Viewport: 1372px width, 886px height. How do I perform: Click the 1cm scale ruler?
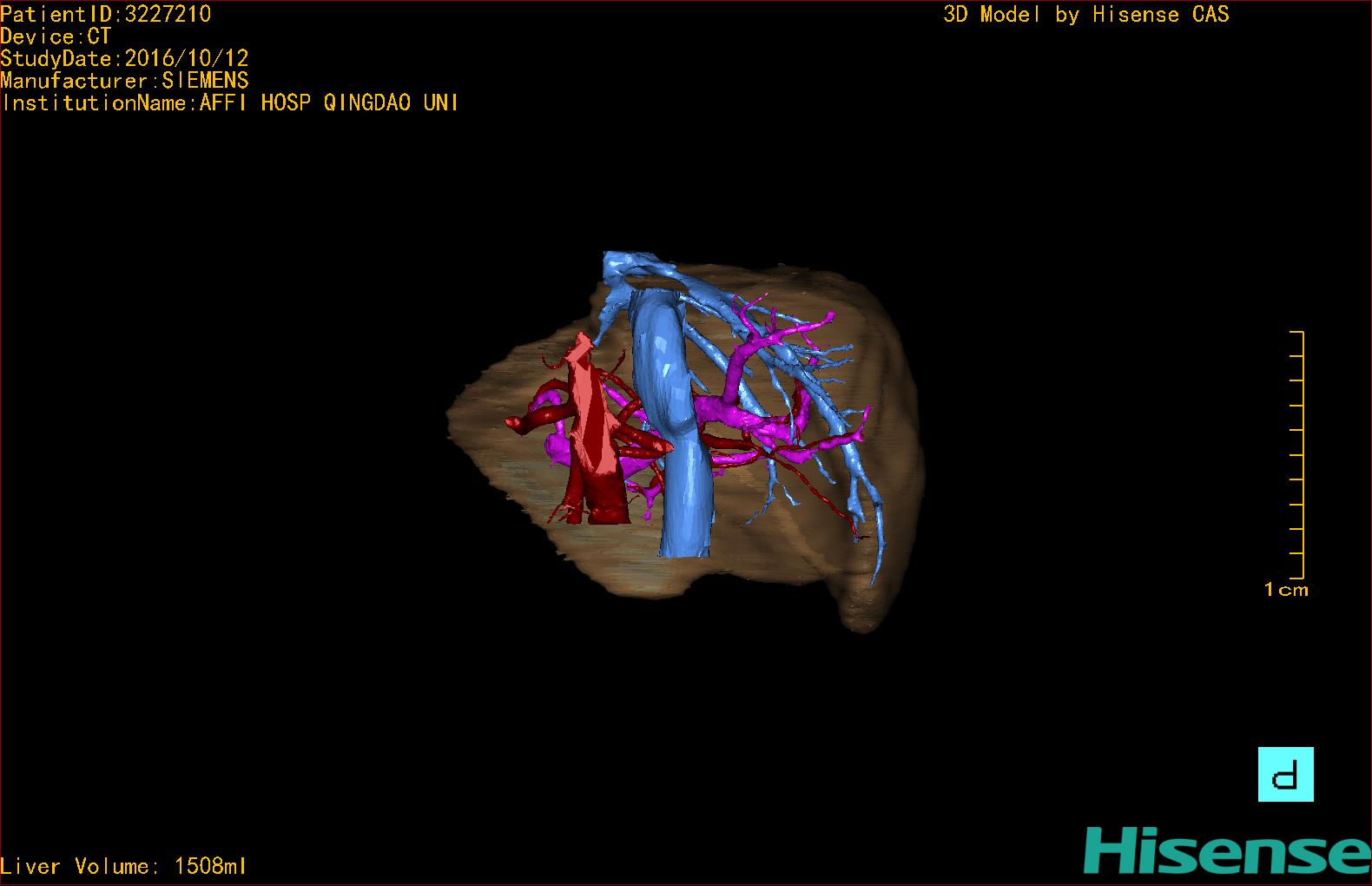coord(1296,454)
